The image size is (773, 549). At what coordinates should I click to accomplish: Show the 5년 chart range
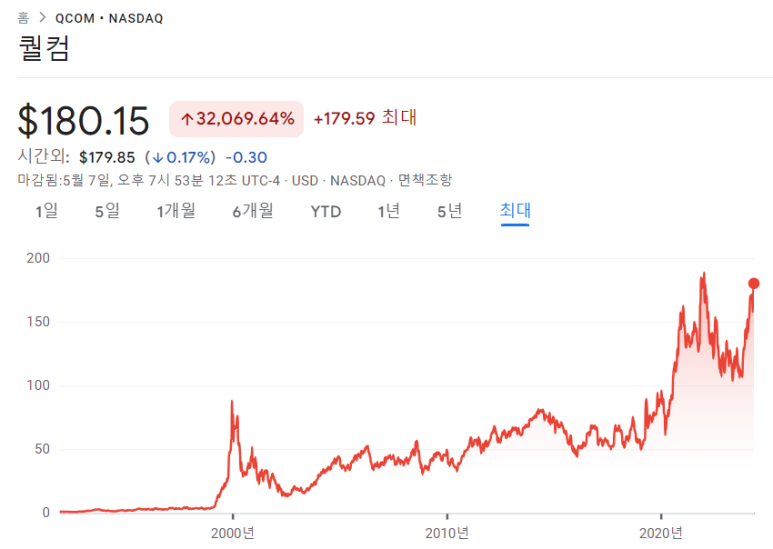450,211
